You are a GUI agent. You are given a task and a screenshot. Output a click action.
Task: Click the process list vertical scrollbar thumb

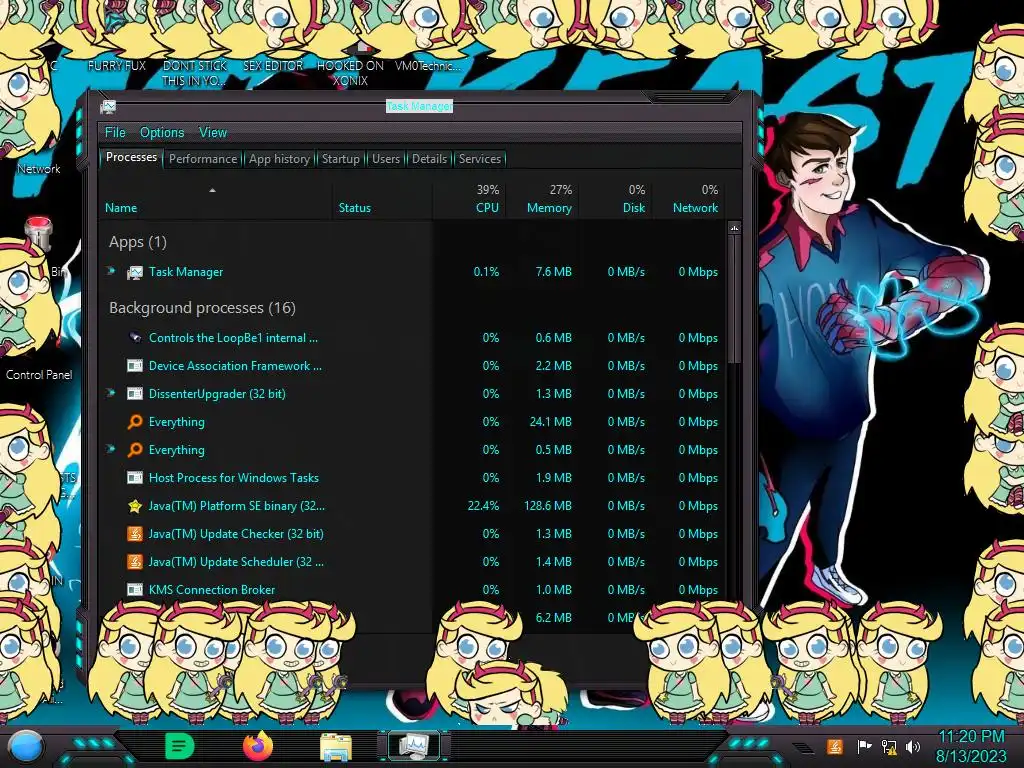tap(734, 299)
